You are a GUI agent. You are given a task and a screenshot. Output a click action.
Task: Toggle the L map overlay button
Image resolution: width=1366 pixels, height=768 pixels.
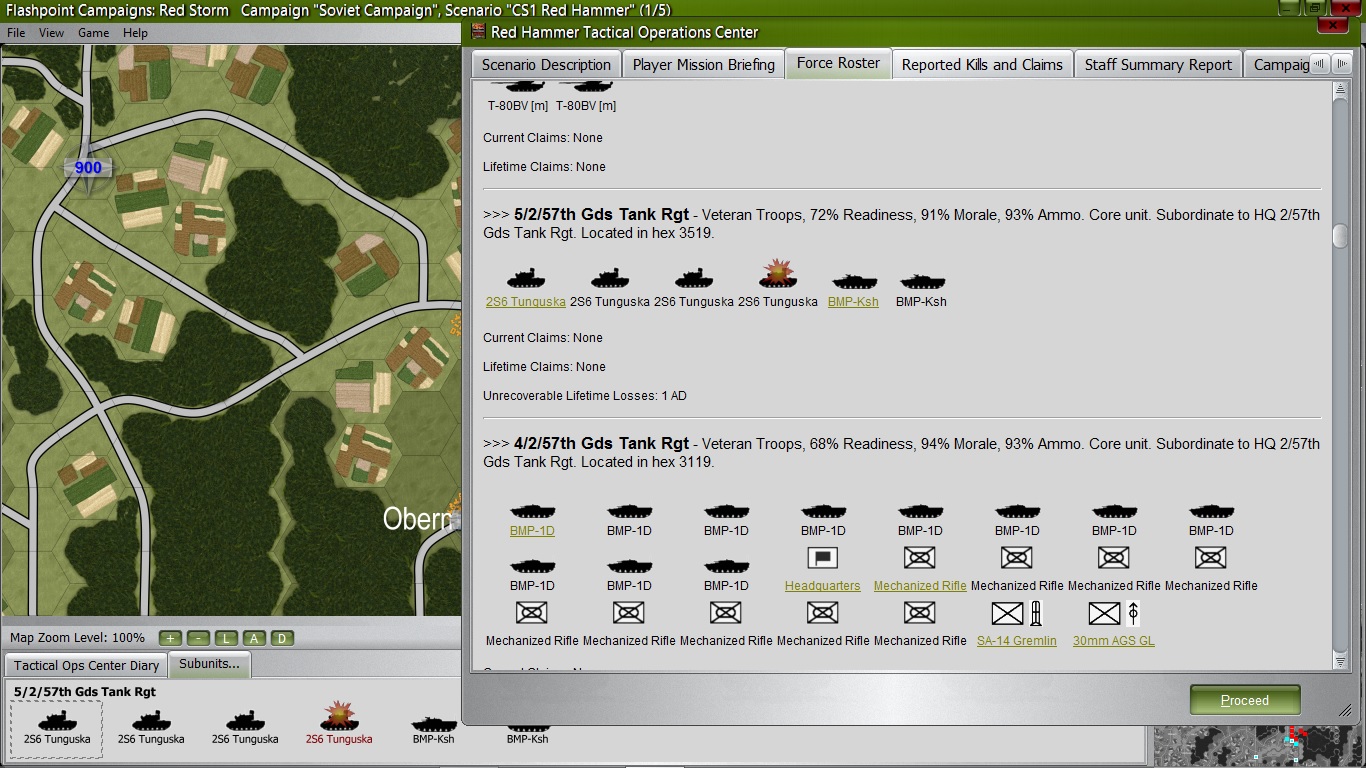[226, 638]
